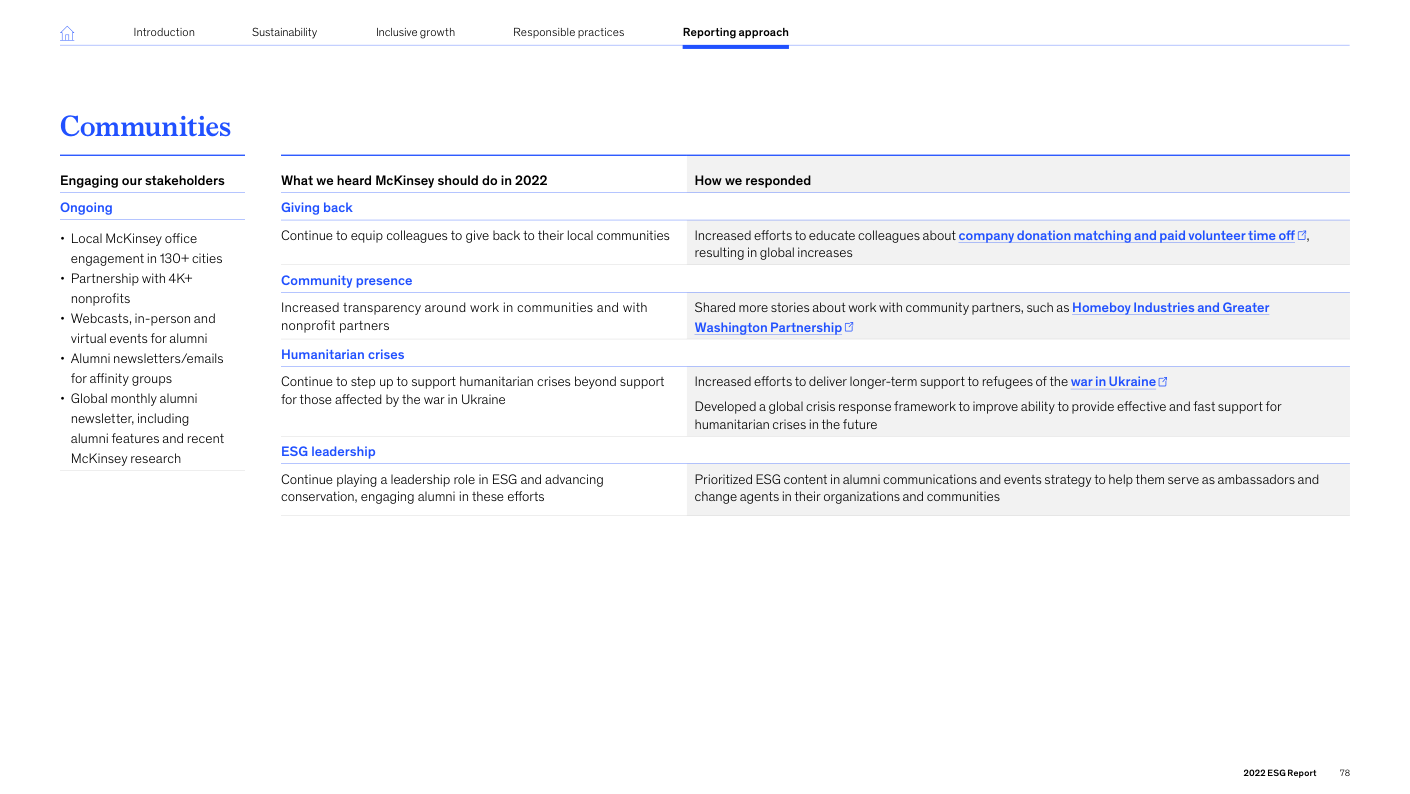
Task: Click external-link icon beside war in Ukraine
Action: [1162, 382]
